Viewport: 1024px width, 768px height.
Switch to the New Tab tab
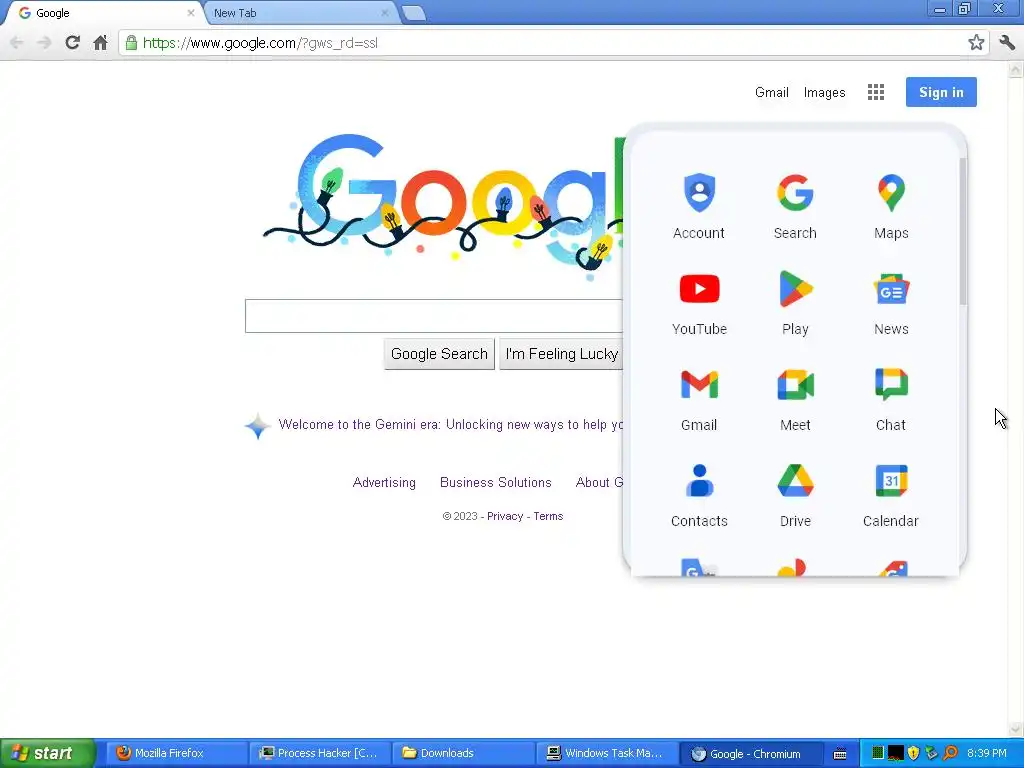click(x=298, y=13)
